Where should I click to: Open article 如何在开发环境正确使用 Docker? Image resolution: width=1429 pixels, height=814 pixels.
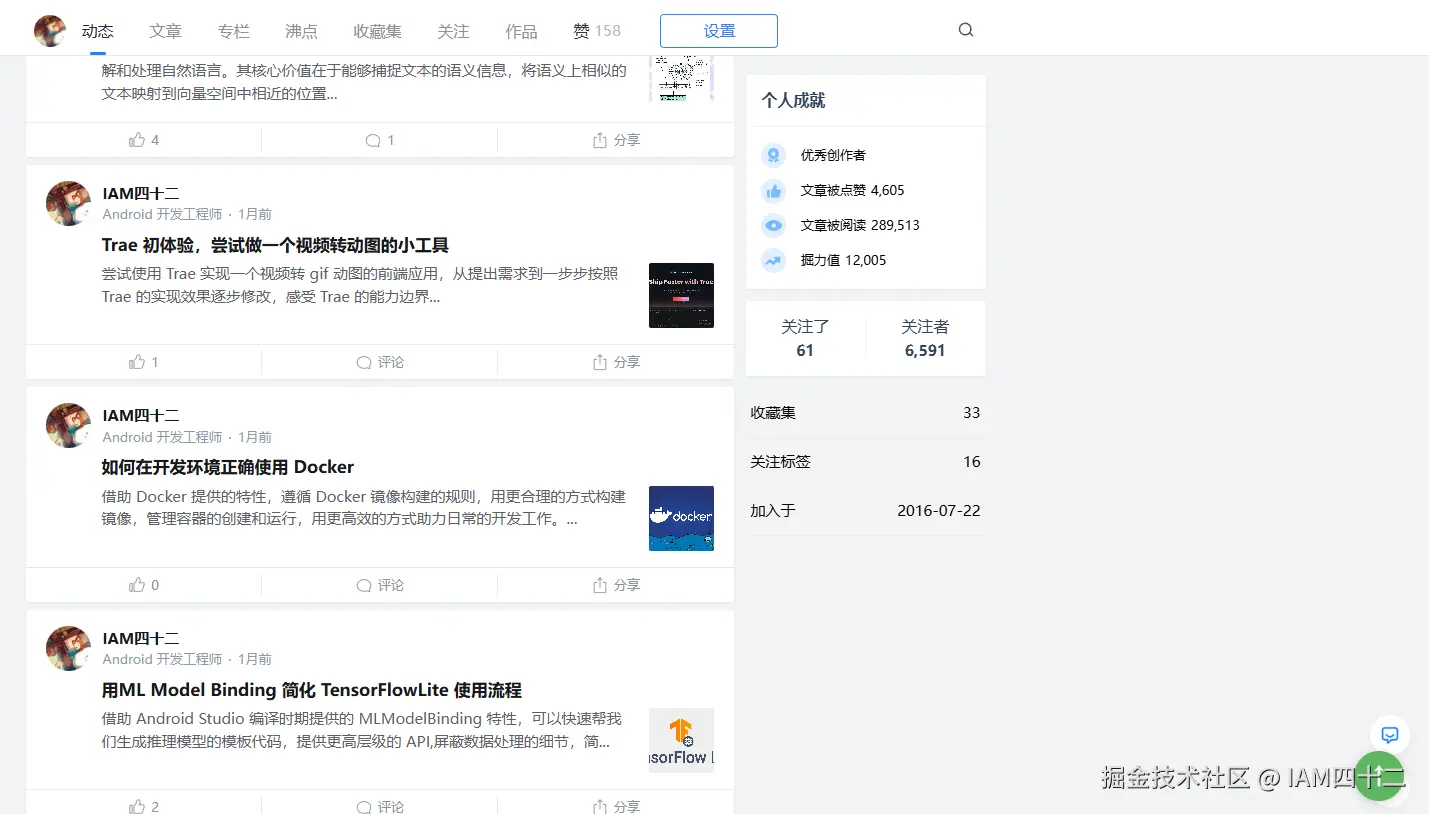click(228, 467)
